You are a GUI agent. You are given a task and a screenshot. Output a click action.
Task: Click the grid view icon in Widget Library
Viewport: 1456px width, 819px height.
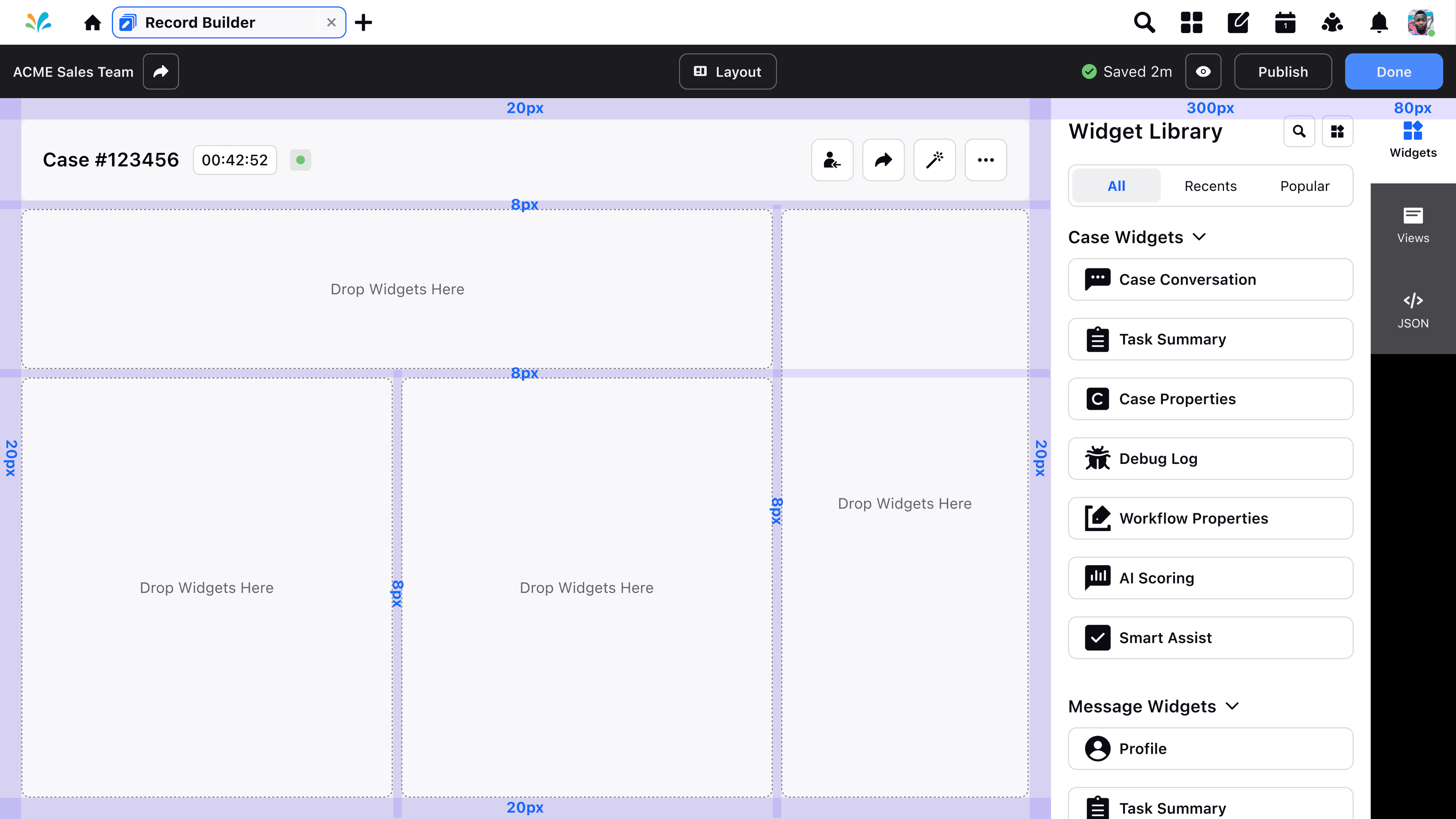coord(1337,132)
